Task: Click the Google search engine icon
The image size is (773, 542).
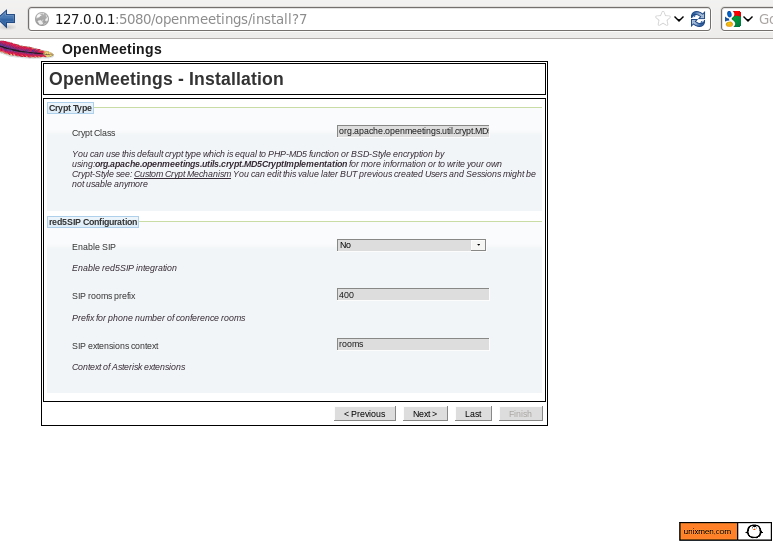Action: coord(733,19)
